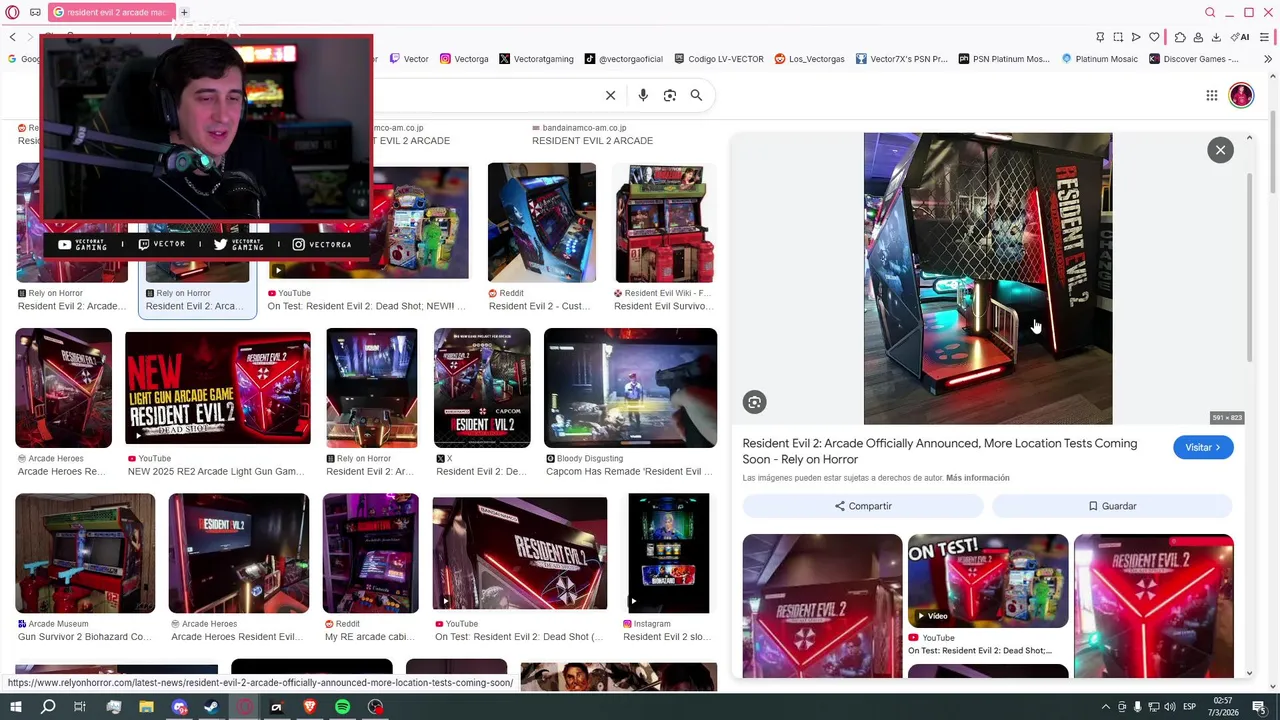1280x720 pixels.
Task: Select the resident evil 2 arcade tab
Action: [112, 12]
